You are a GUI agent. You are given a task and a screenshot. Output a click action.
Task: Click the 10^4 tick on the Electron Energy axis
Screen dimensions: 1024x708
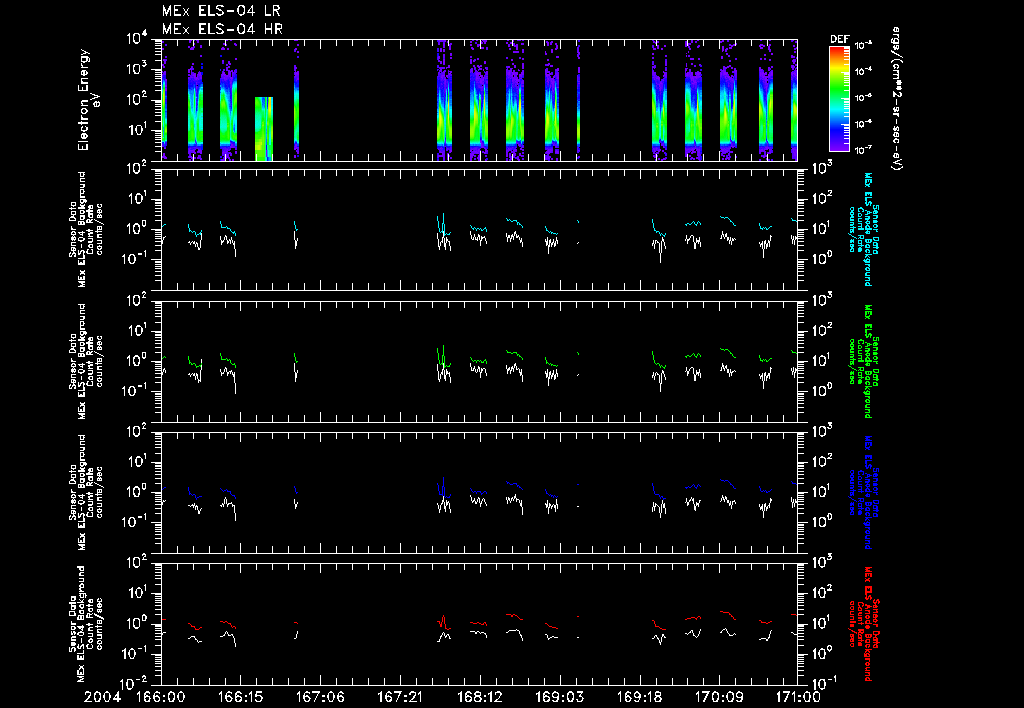137,38
